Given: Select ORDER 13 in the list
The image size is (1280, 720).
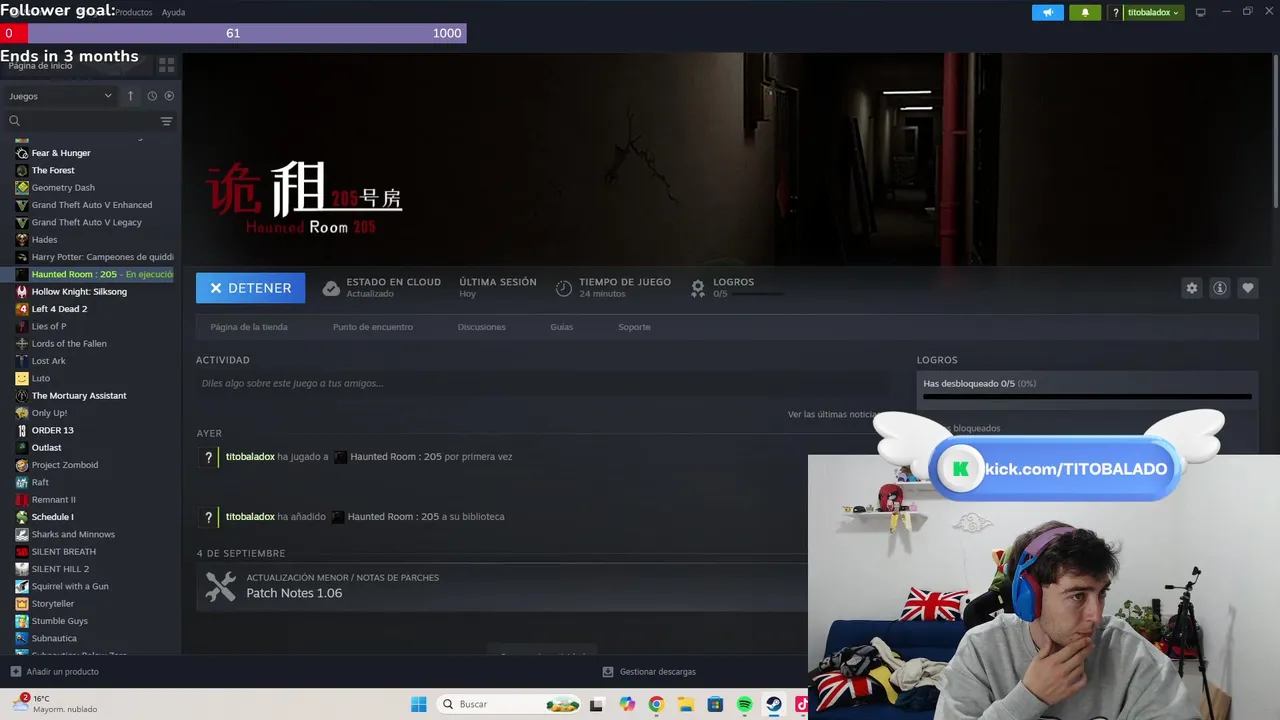Looking at the screenshot, I should (52, 430).
